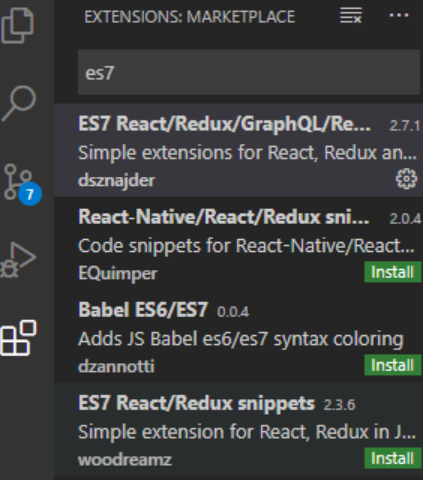The height and width of the screenshot is (480, 423).
Task: Select the Extensions view icon
Action: (x=19, y=338)
